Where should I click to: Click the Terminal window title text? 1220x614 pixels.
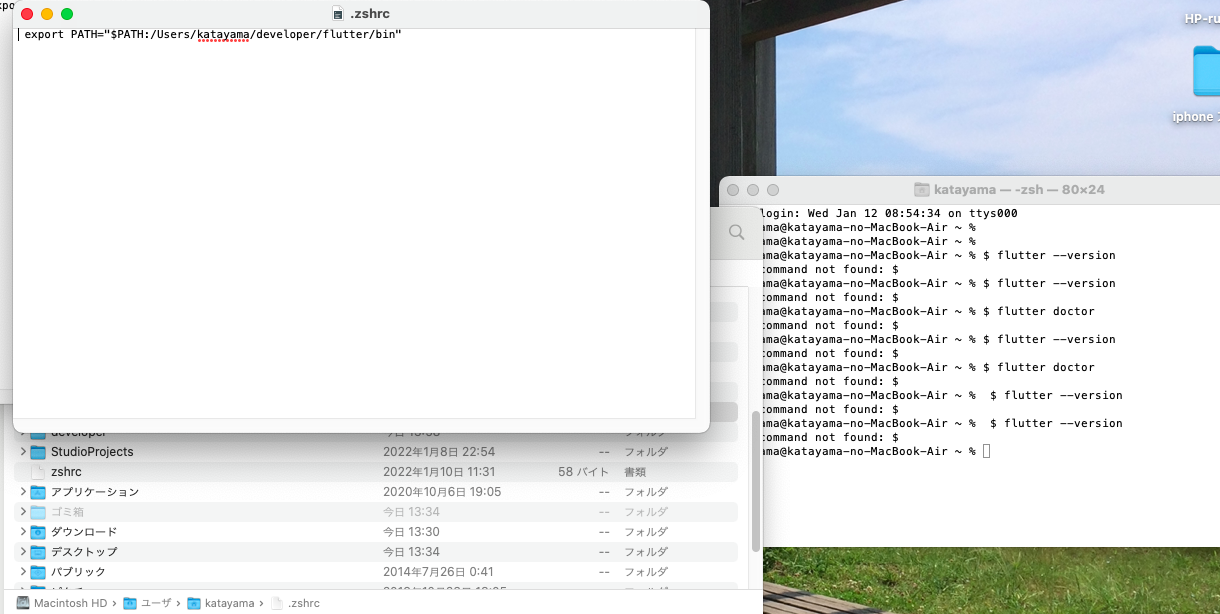tap(1019, 189)
